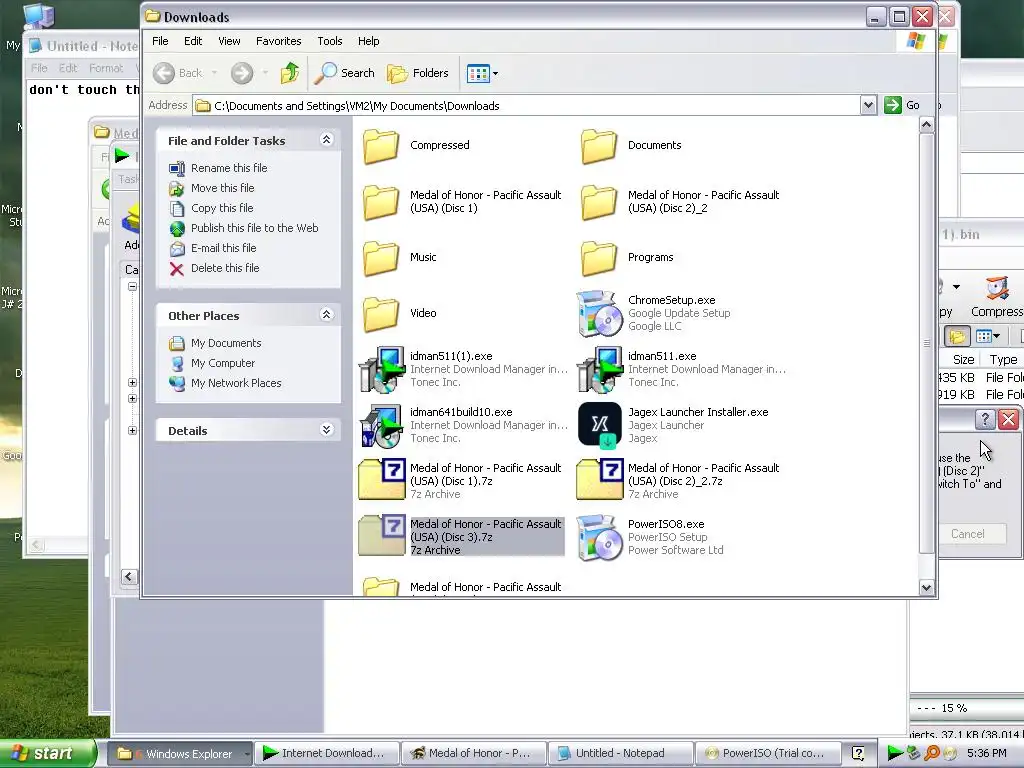Click scroll down arrow in file list
This screenshot has width=1024, height=768.
point(926,587)
